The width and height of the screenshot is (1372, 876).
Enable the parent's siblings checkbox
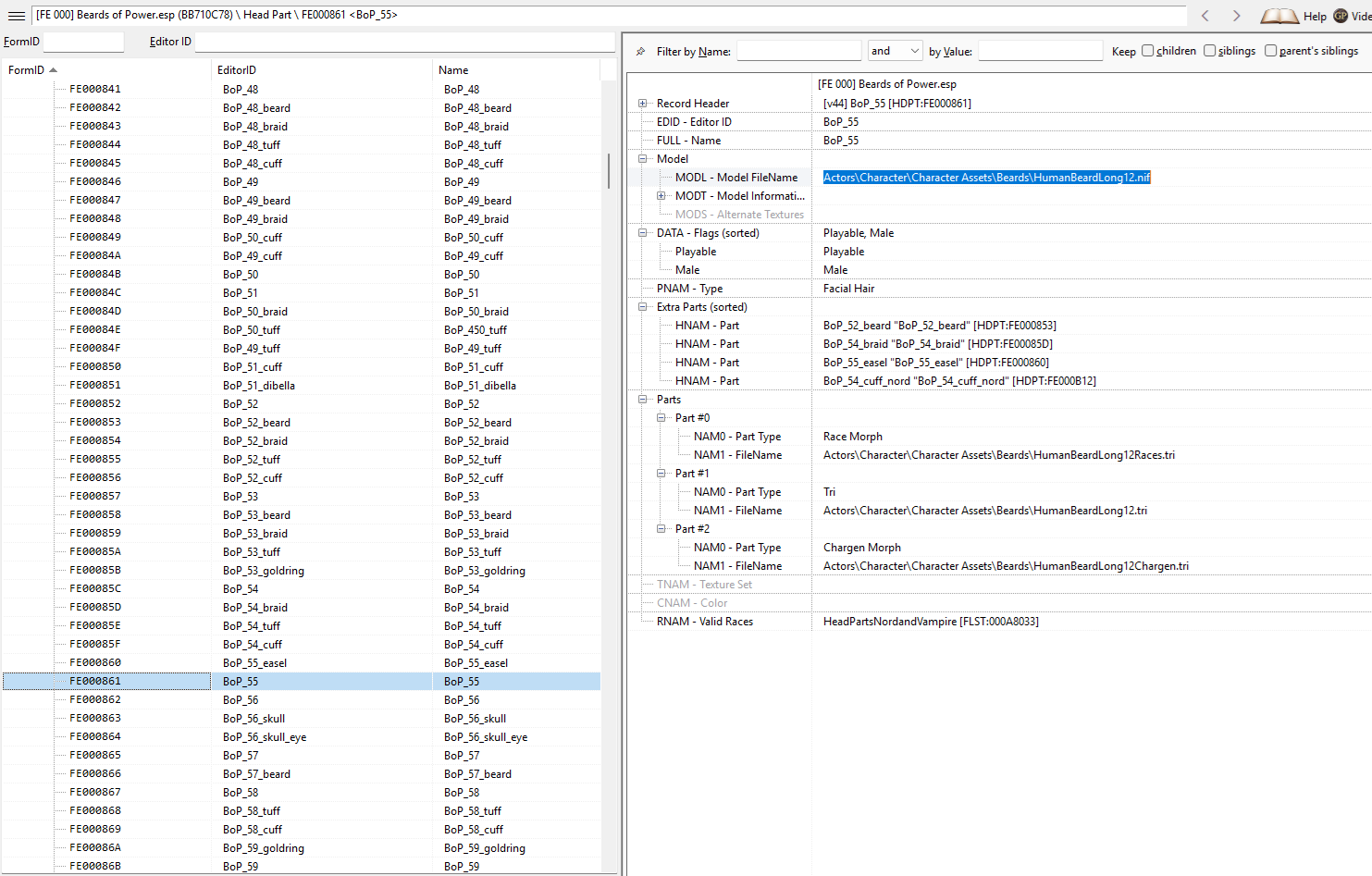pos(1270,51)
